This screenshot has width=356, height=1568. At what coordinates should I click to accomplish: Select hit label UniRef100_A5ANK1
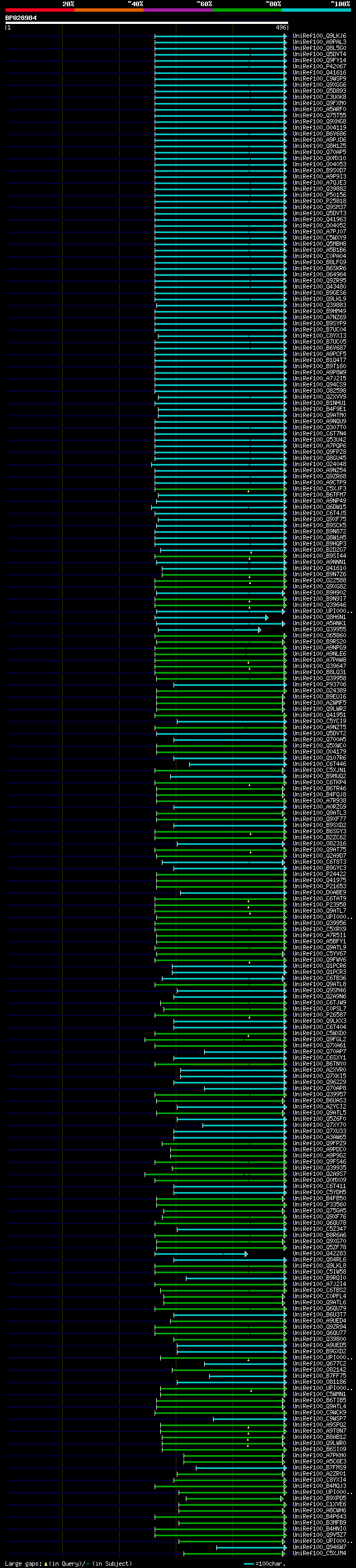tap(319, 624)
